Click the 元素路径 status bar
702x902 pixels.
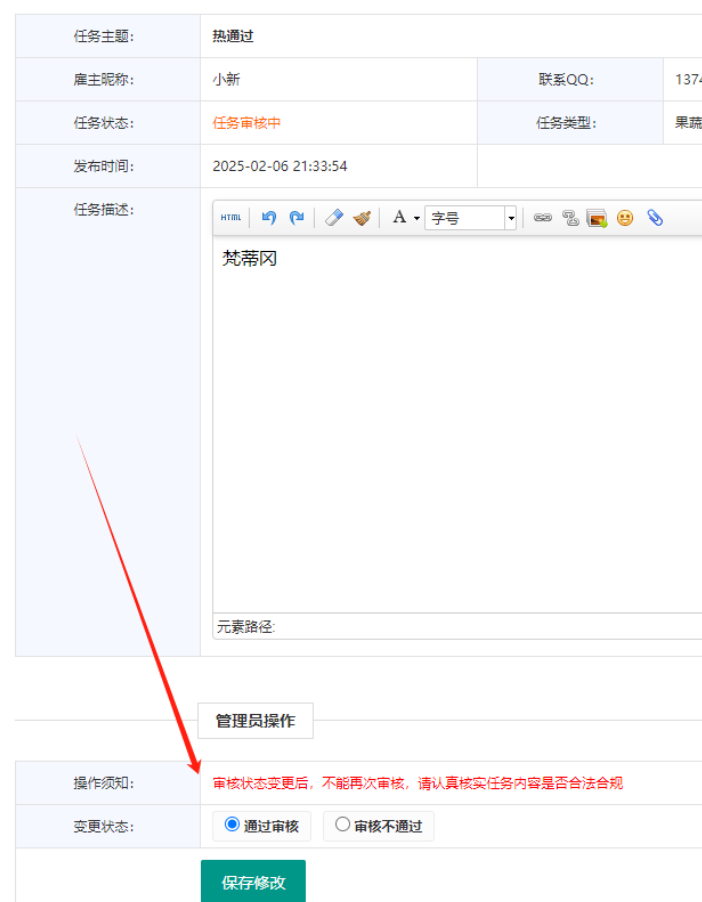pos(457,626)
